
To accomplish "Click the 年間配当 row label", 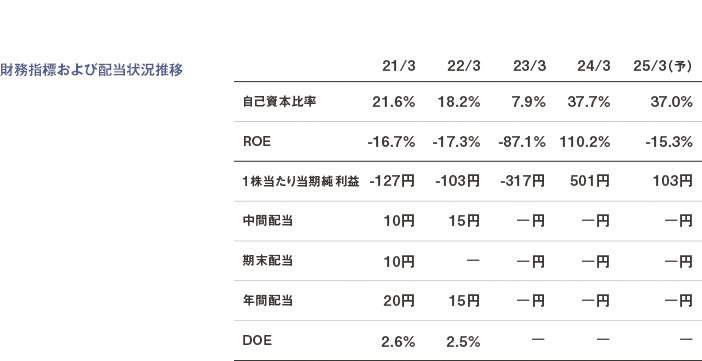I will tap(267, 300).
